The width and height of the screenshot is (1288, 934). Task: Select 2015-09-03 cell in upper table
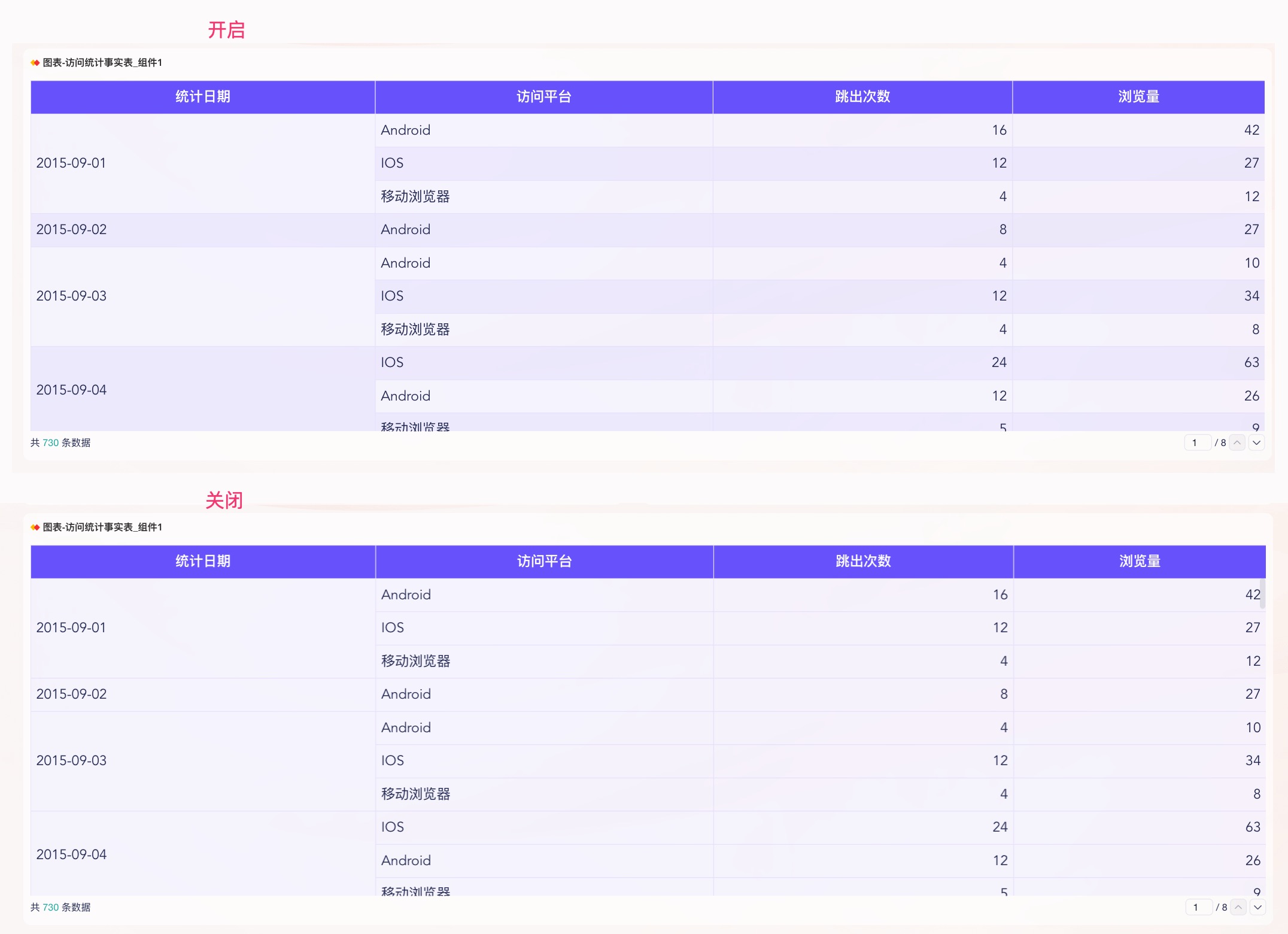pyautogui.click(x=203, y=296)
